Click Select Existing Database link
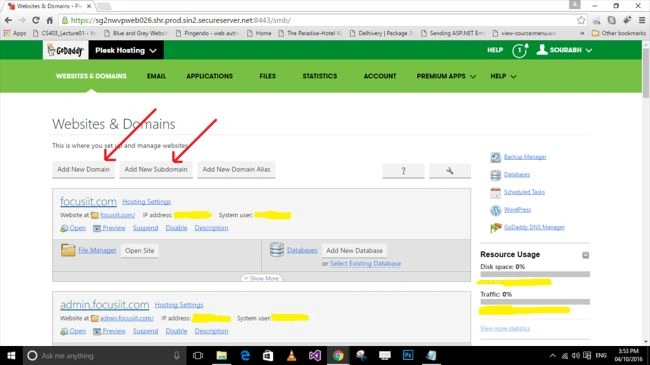Image resolution: width=650 pixels, height=365 pixels. (x=365, y=263)
